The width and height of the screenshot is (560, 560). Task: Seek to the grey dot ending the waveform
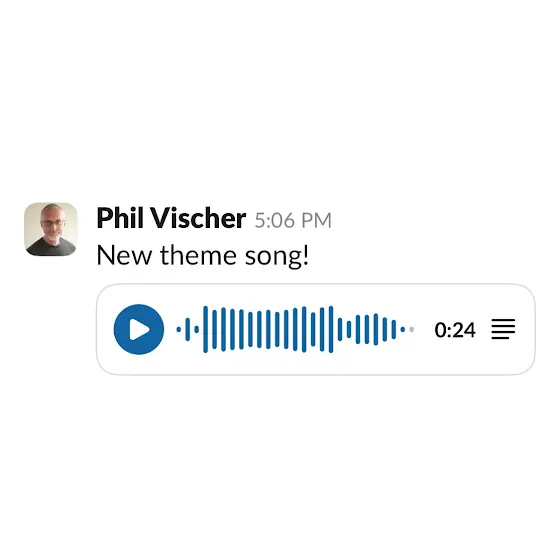(x=412, y=329)
